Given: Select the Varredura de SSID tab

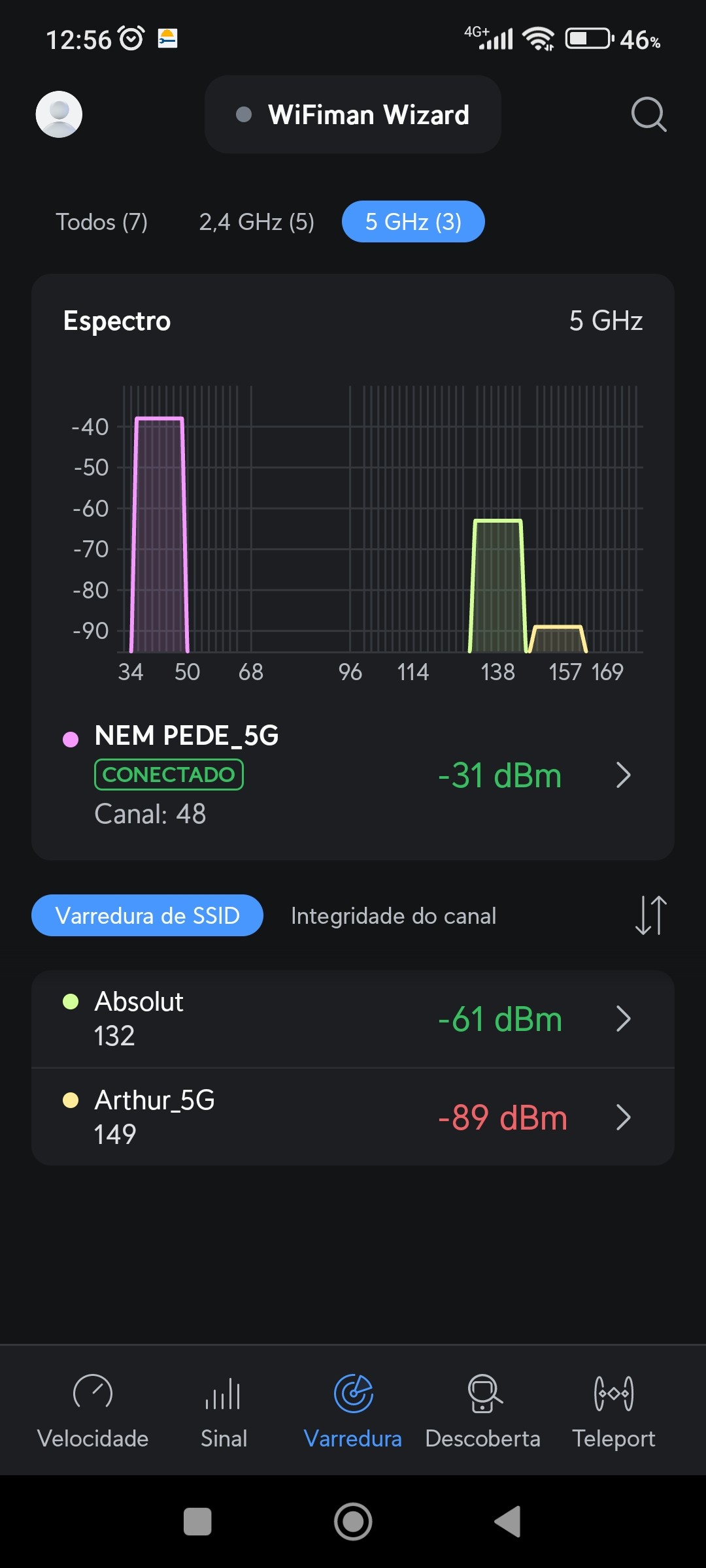Looking at the screenshot, I should (147, 915).
